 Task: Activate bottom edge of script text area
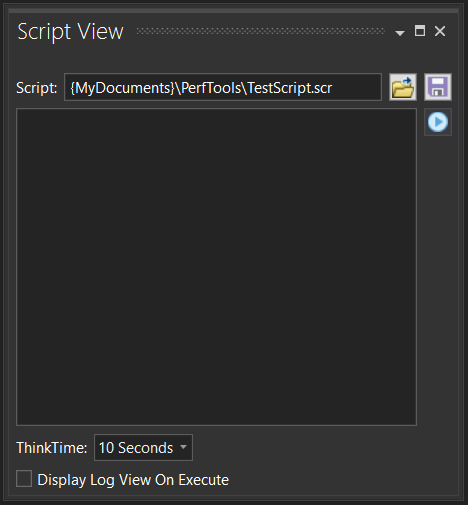(x=216, y=425)
